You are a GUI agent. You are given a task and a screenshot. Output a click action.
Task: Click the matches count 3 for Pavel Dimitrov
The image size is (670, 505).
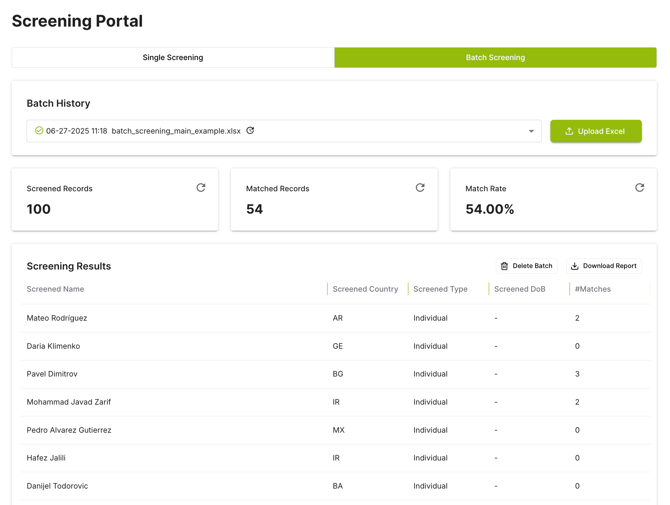577,374
